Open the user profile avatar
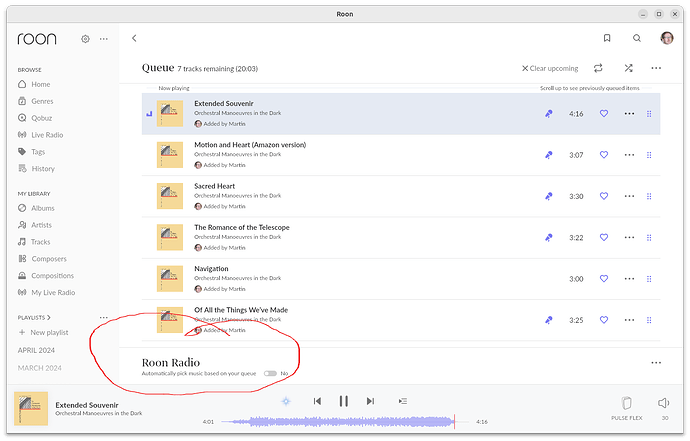The height and width of the screenshot is (441, 690). [x=667, y=38]
